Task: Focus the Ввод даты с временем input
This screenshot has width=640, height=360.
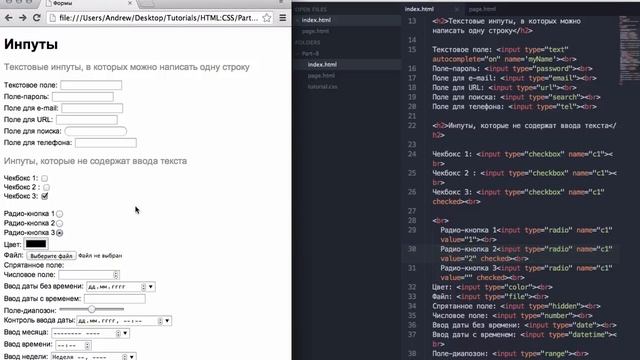Action: pos(115,298)
